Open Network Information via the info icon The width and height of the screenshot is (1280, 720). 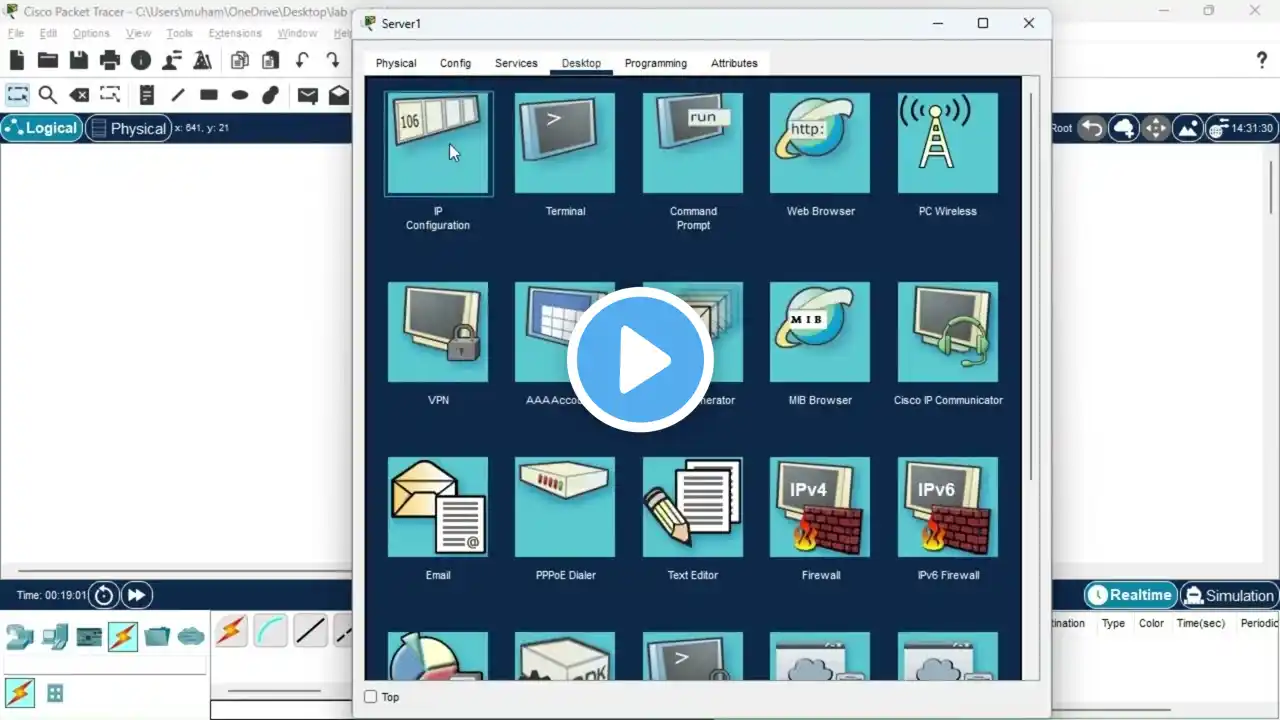141,60
